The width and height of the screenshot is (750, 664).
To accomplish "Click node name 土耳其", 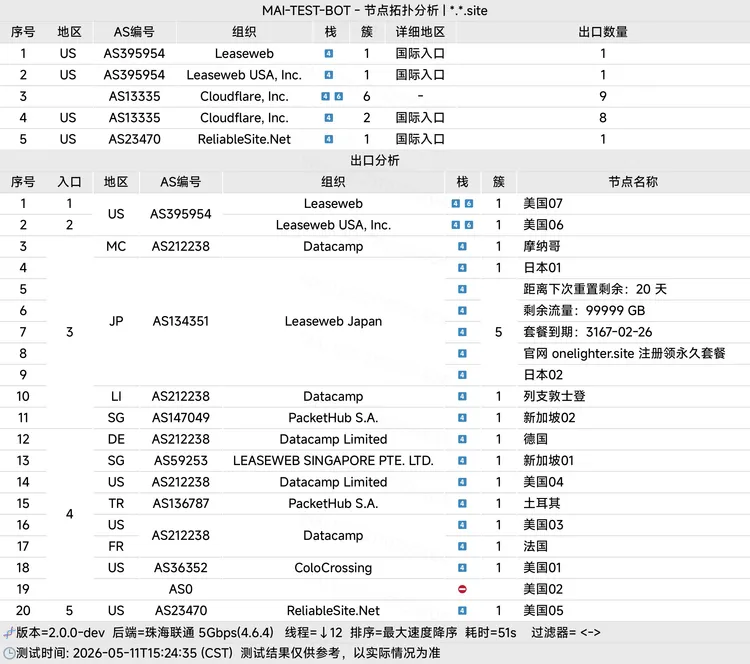I will coord(542,503).
